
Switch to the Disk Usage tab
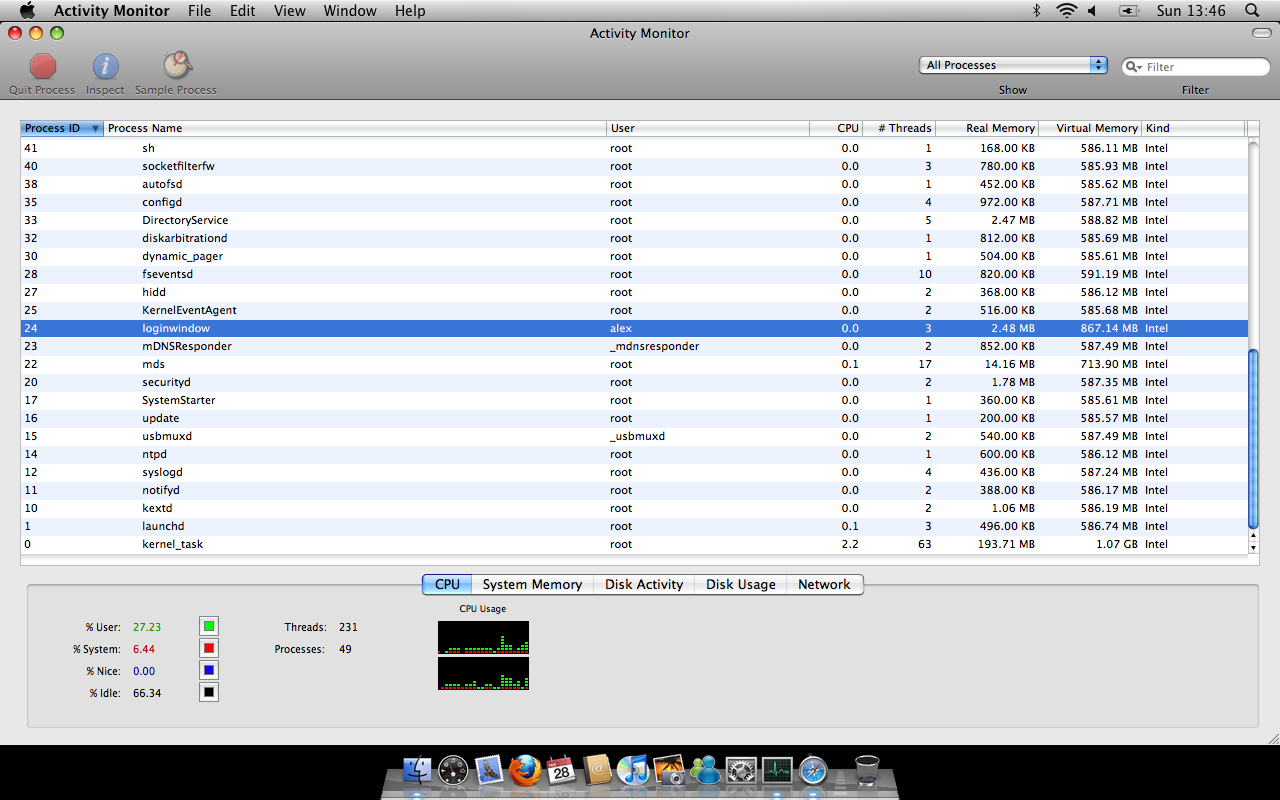point(740,584)
